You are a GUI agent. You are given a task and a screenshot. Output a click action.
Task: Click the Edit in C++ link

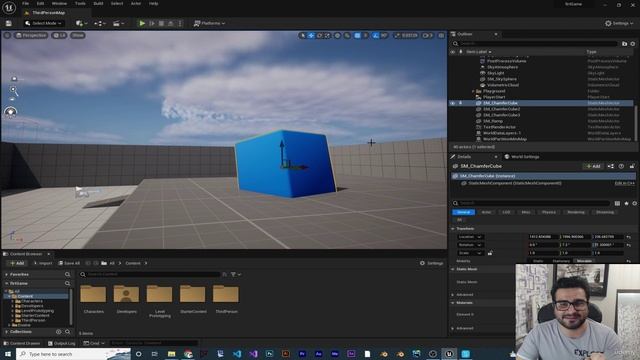625,184
